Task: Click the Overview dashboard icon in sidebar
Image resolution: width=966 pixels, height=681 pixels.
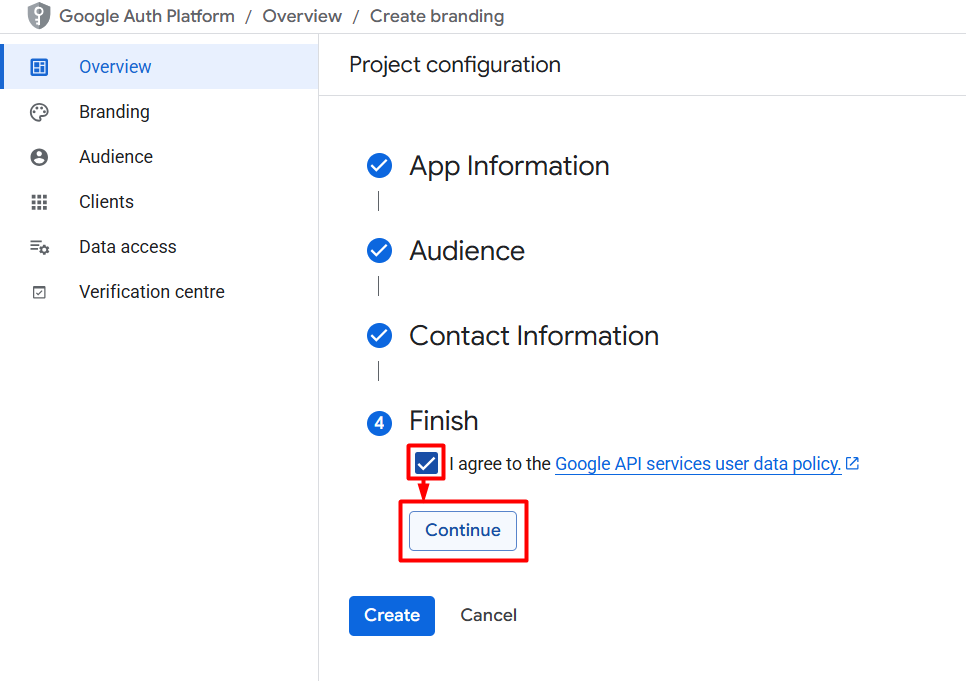Action: pos(39,67)
